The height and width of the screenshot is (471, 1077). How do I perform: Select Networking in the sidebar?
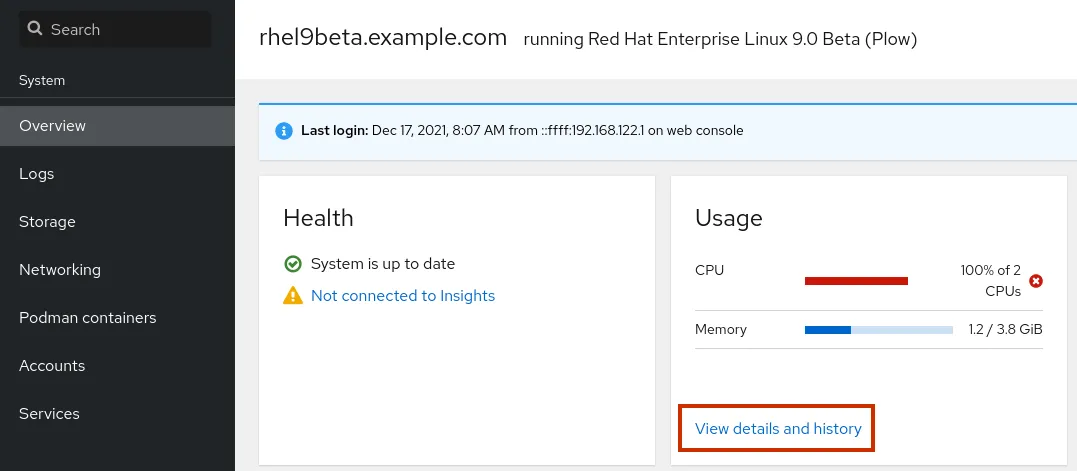tap(117, 270)
